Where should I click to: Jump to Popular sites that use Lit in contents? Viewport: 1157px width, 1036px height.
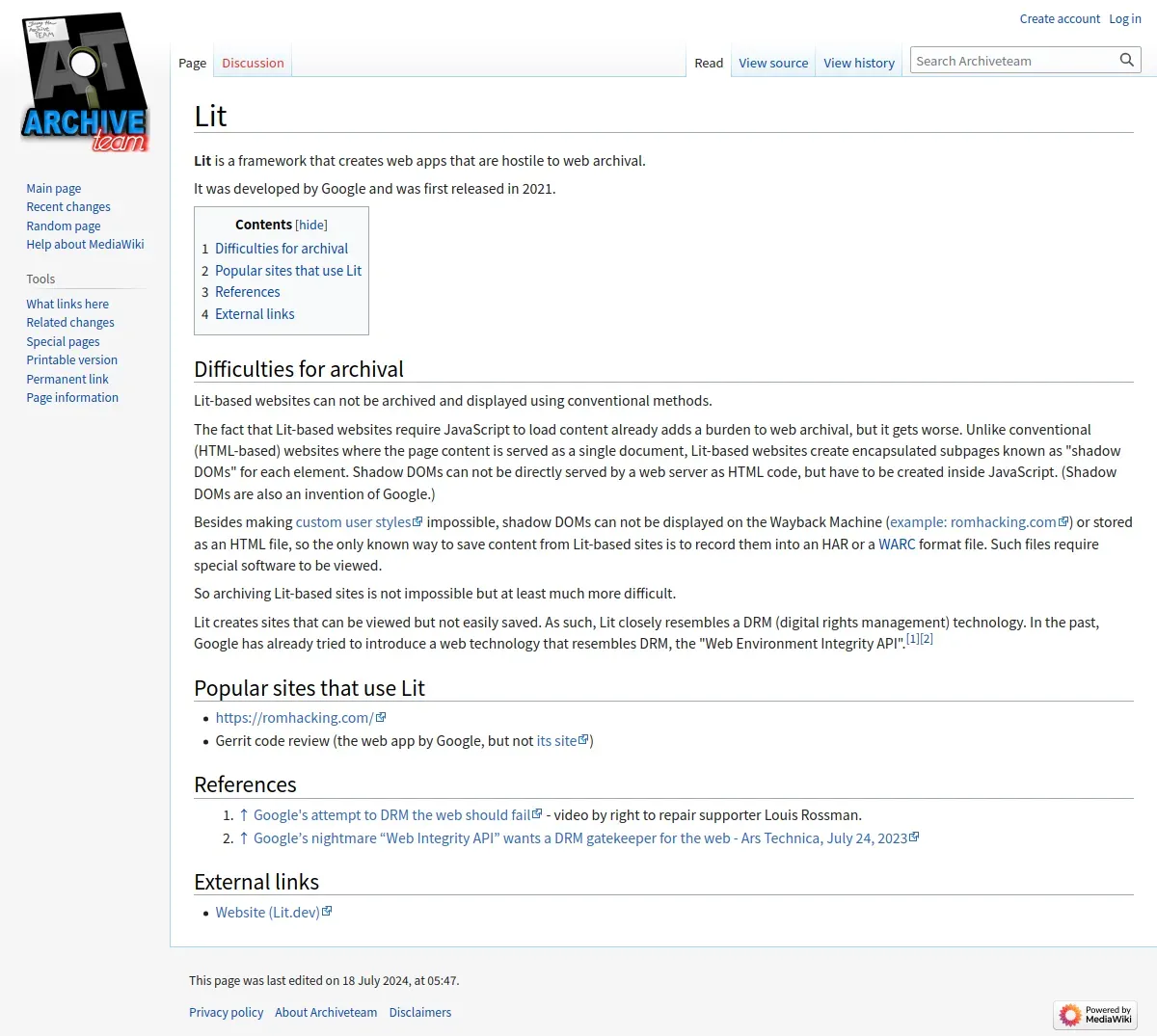(x=288, y=271)
